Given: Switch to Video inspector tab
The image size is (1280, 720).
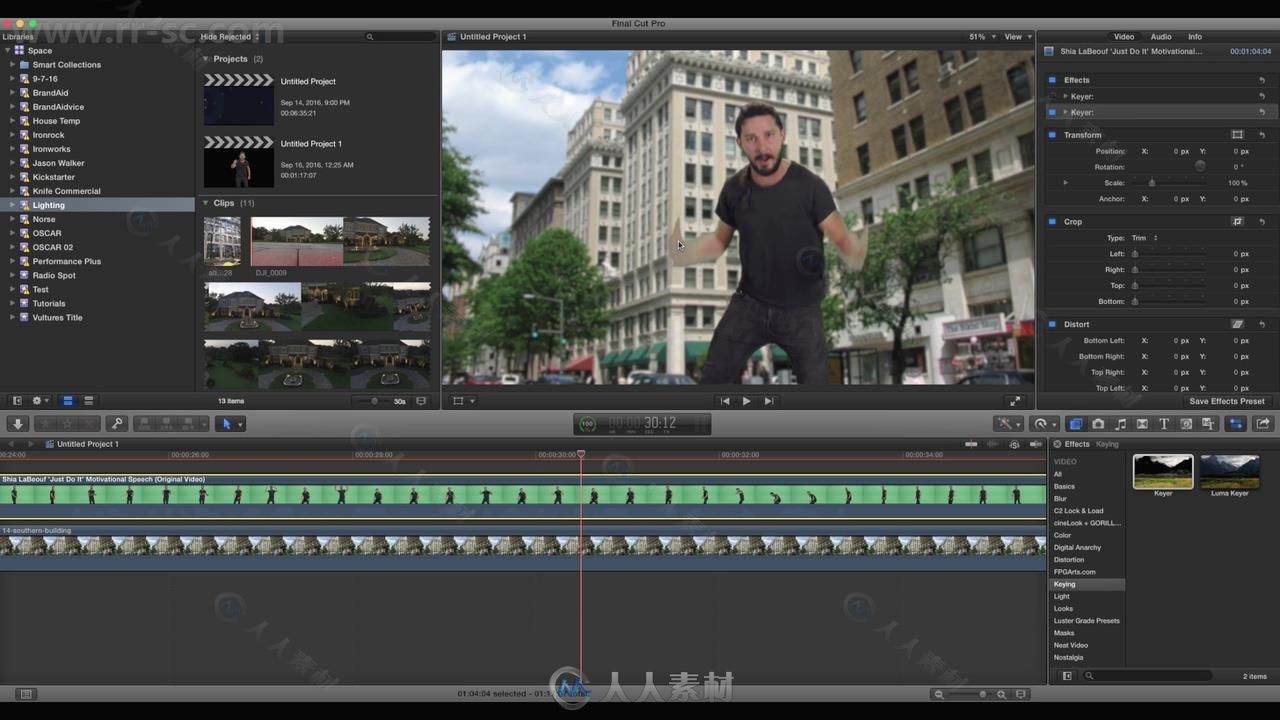Looking at the screenshot, I should 1124,37.
